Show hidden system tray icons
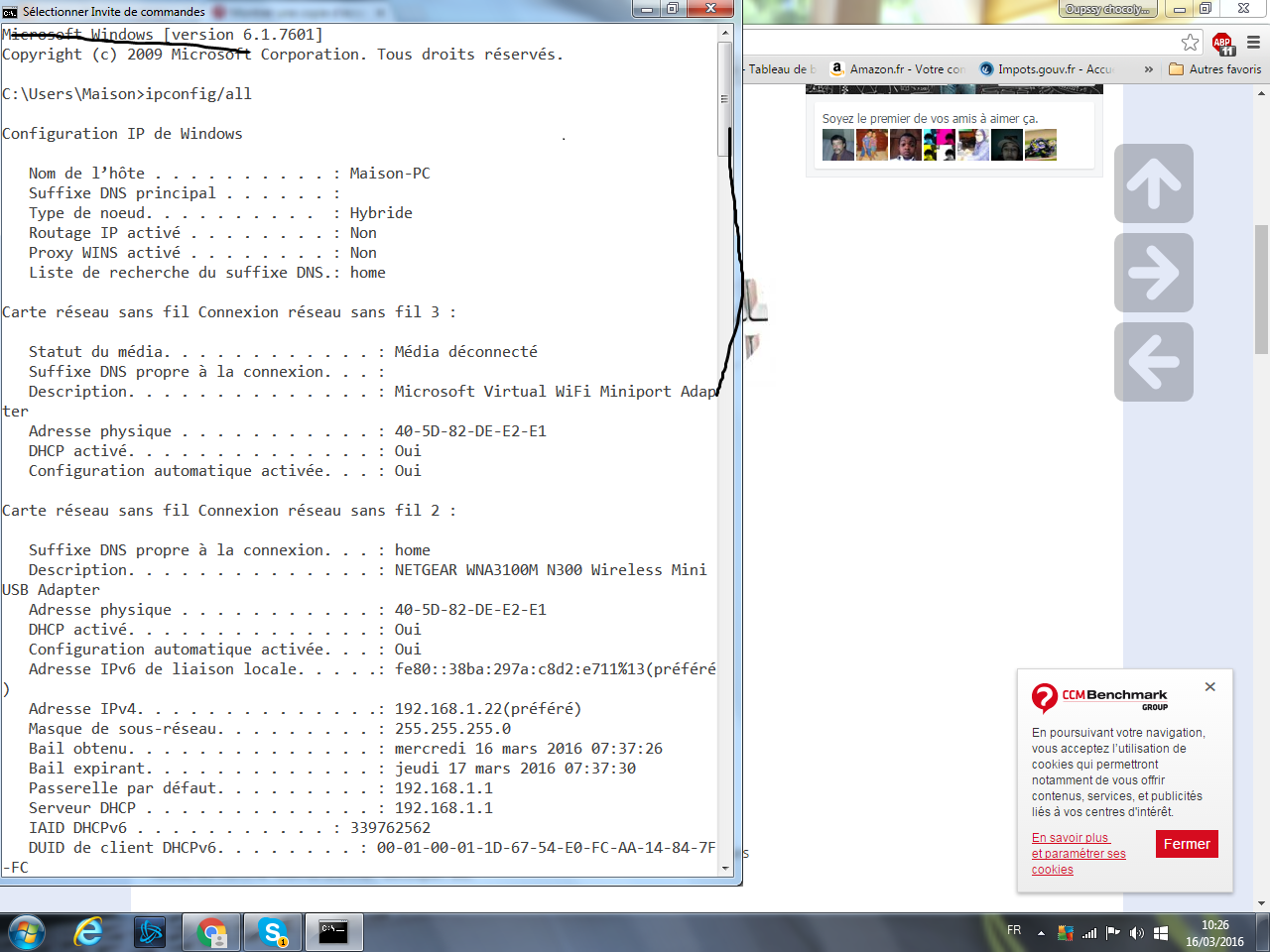Screen dimensions: 1270x952 tap(1041, 932)
